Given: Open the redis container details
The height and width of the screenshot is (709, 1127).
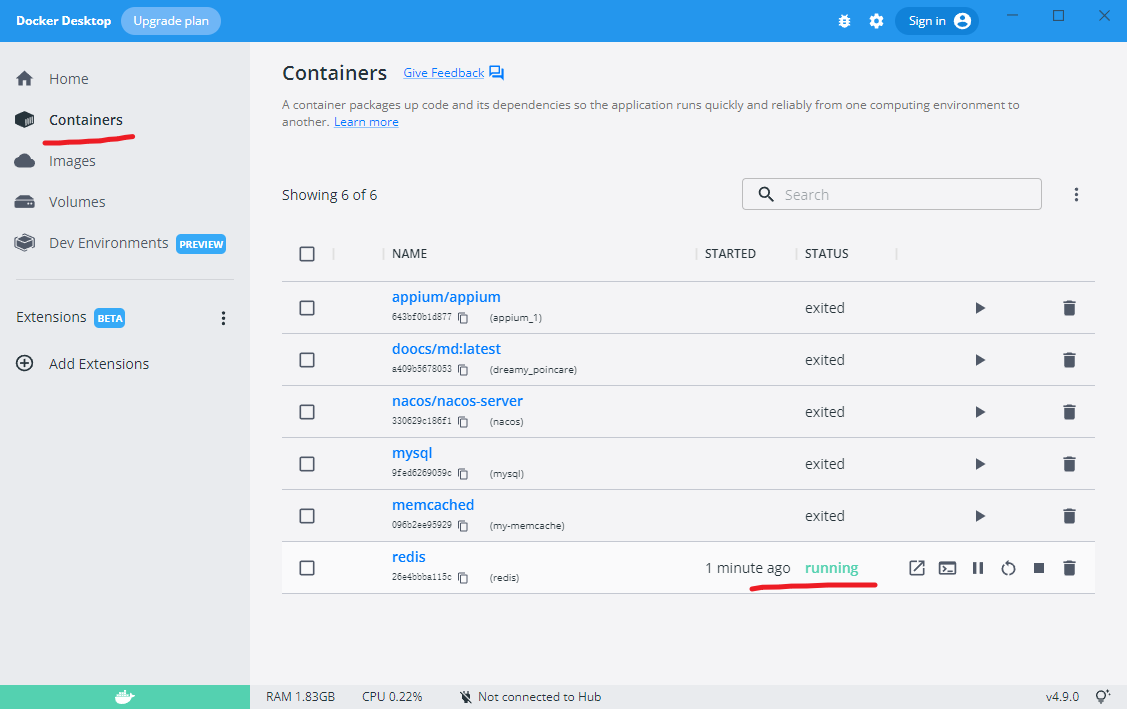Looking at the screenshot, I should click(408, 557).
